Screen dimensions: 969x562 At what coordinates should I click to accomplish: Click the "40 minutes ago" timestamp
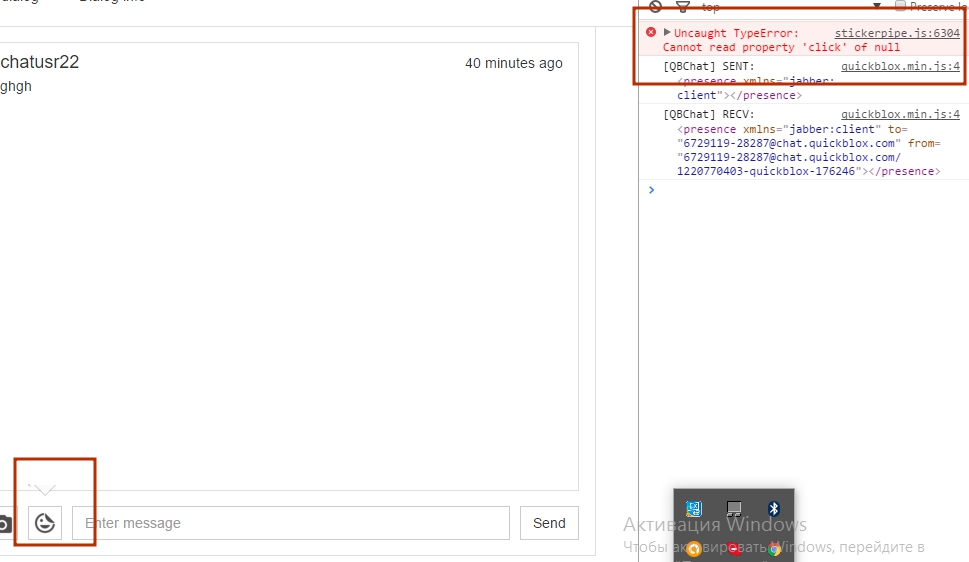(514, 63)
